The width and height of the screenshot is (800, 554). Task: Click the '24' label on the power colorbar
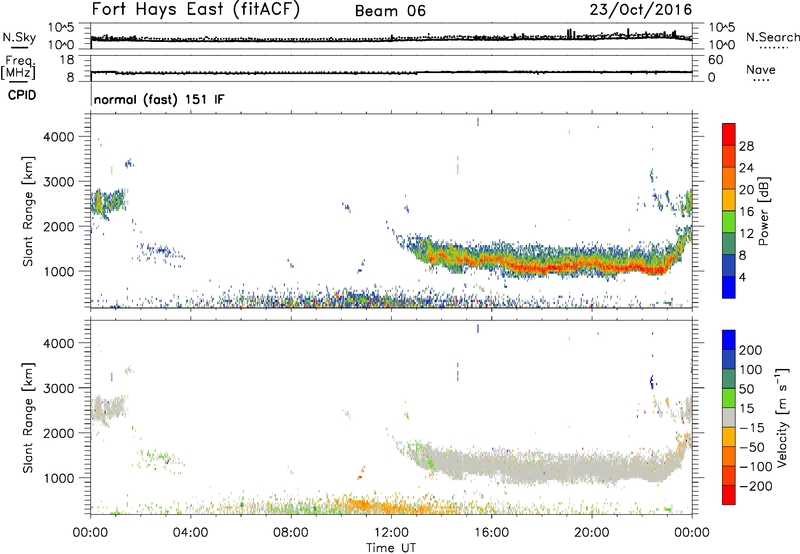pyautogui.click(x=746, y=168)
